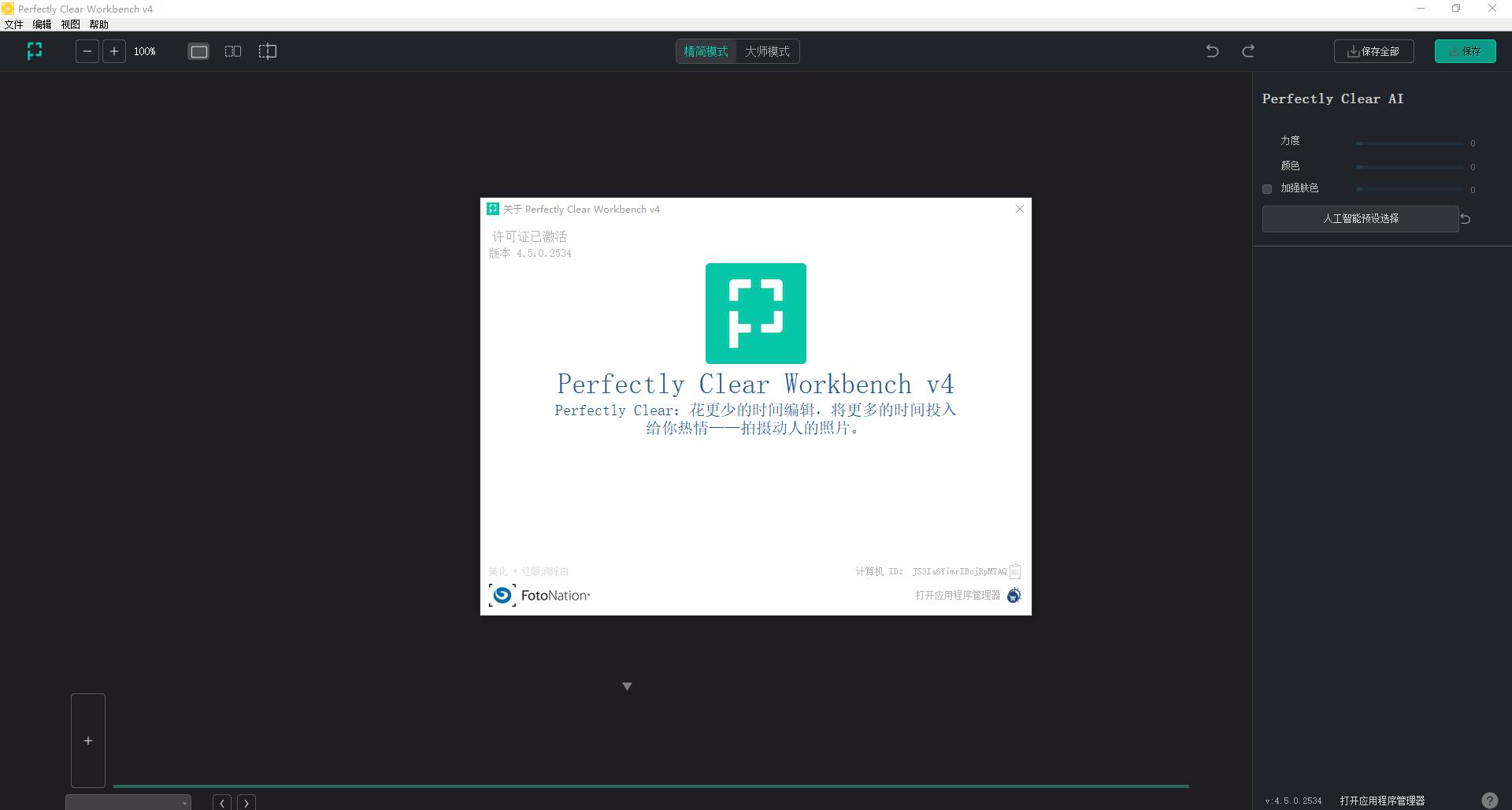
Task: Copy computer ID with clipboard icon
Action: [x=1015, y=570]
